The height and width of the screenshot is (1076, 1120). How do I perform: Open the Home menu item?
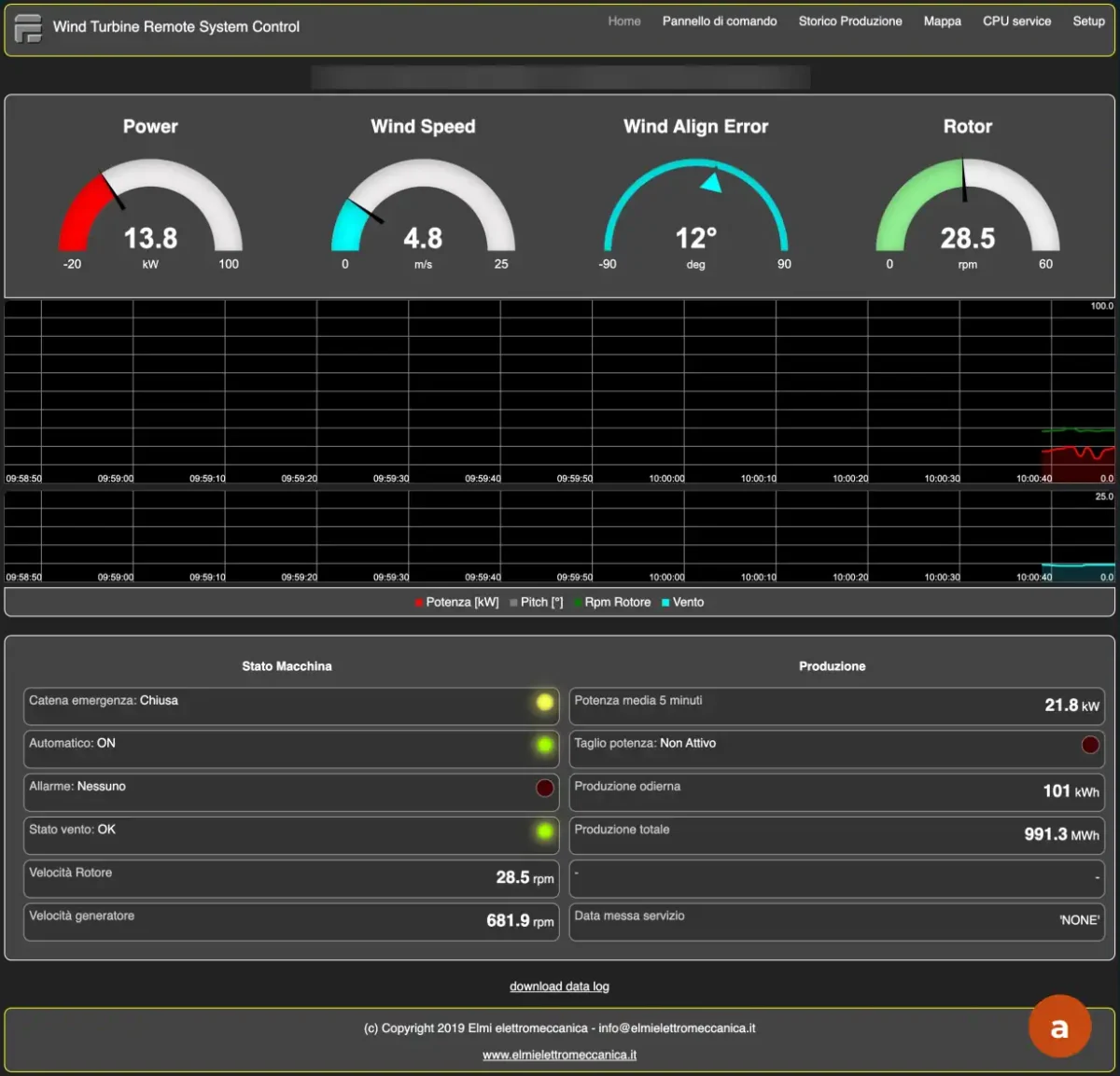(624, 21)
